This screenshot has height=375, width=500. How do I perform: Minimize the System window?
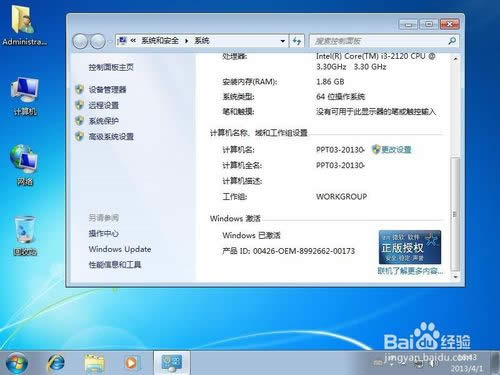408,24
